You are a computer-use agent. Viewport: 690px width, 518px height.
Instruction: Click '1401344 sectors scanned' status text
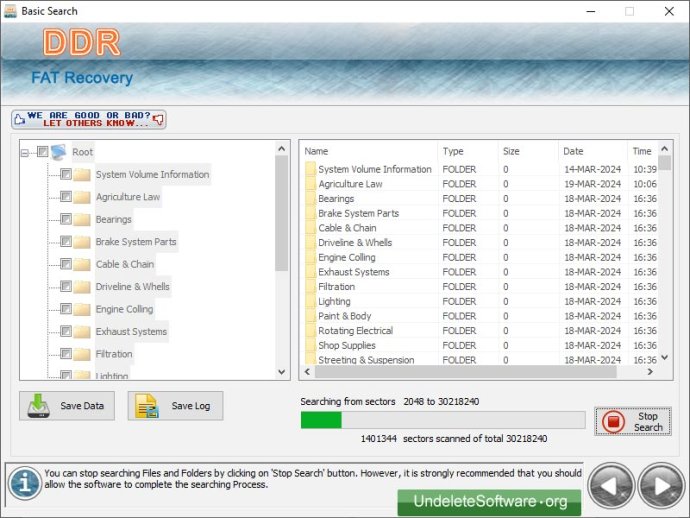click(x=454, y=439)
